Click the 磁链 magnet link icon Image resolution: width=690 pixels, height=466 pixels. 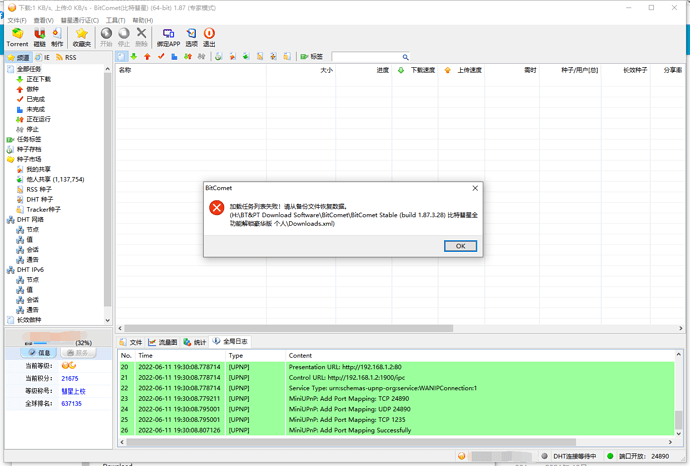[x=40, y=37]
